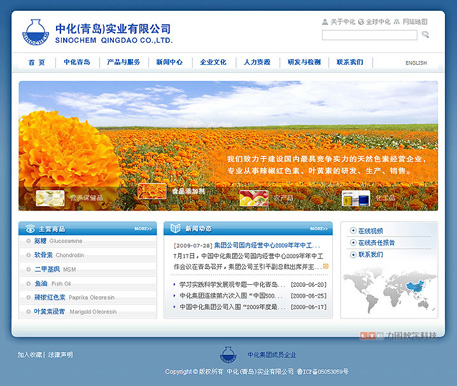Image resolution: width=457 pixels, height=386 pixels.
Task: Select the 联系我们 bullet in side panel
Action: 367,255
